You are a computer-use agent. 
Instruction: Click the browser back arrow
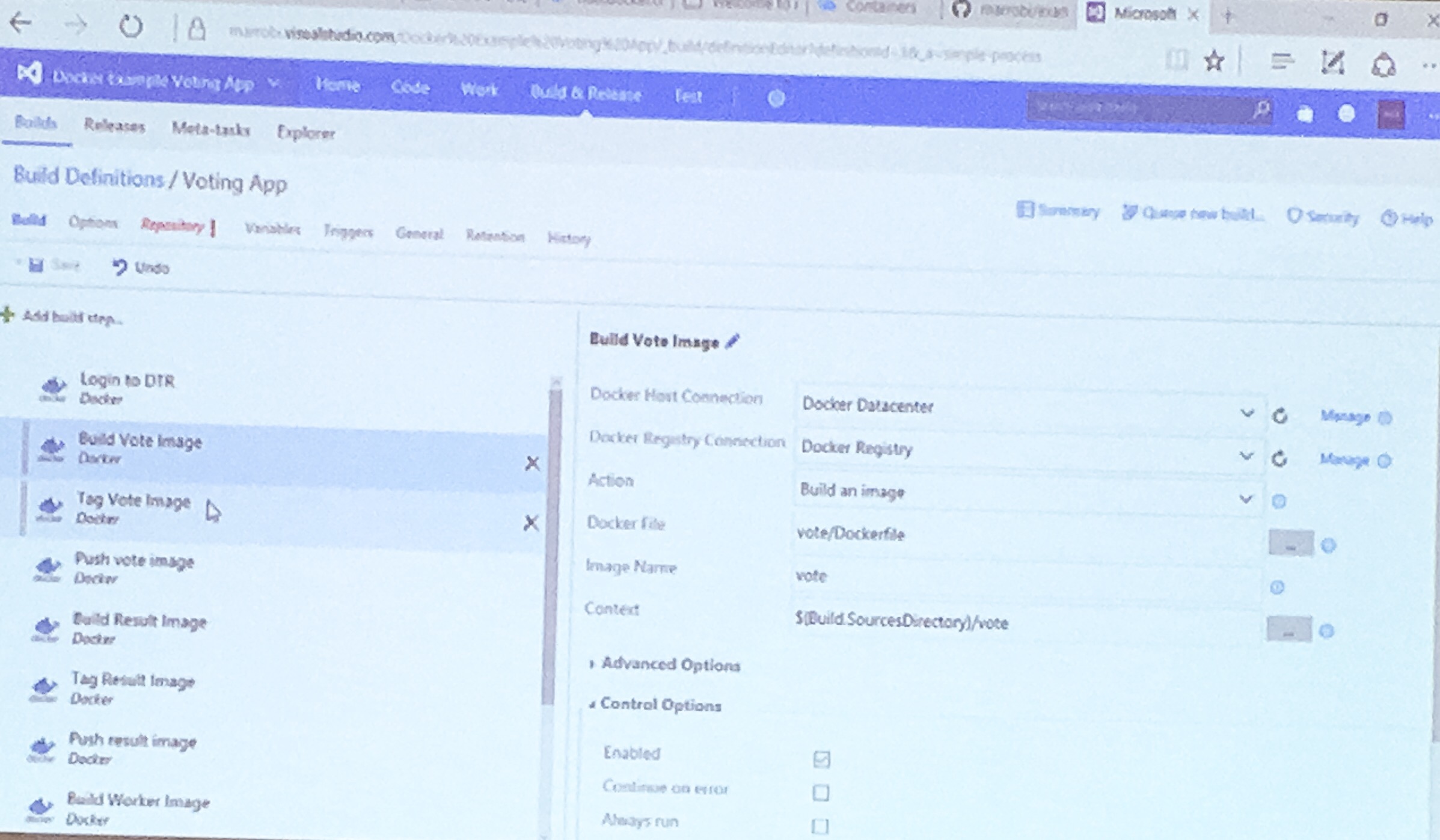(x=20, y=23)
